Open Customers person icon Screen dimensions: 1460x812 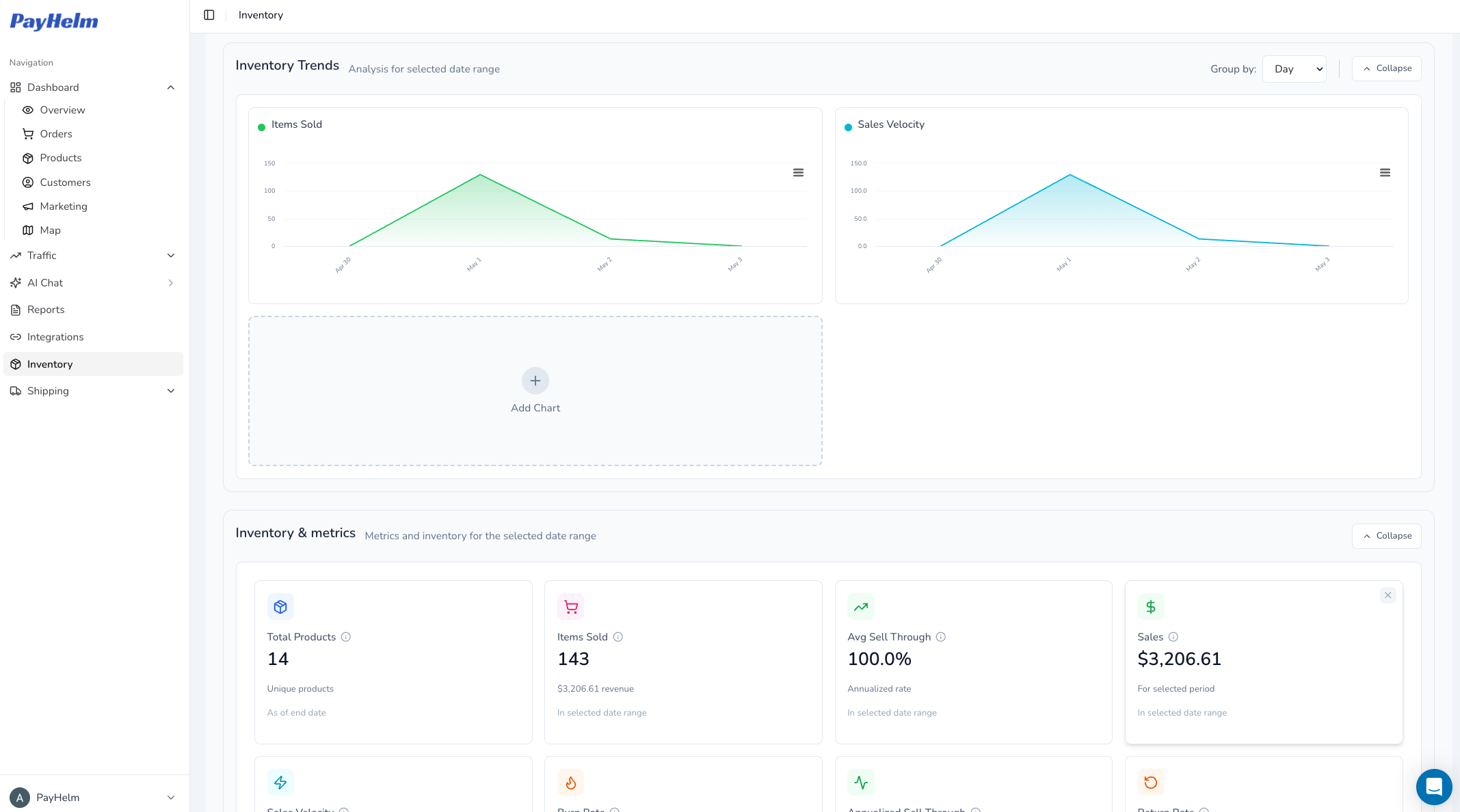pos(28,182)
